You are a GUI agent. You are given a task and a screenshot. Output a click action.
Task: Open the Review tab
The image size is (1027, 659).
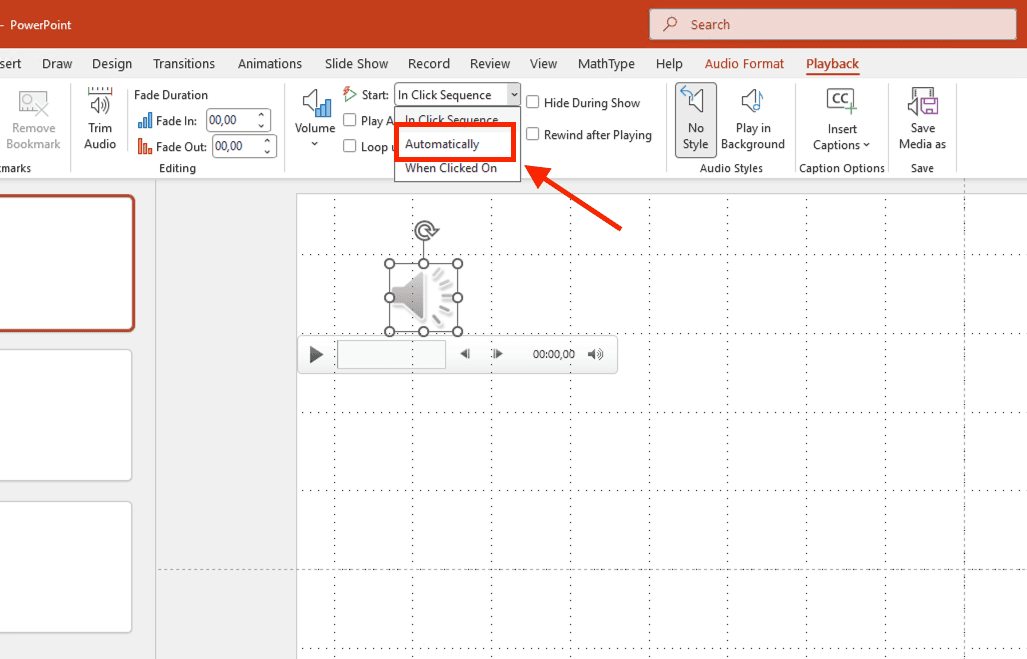tap(490, 64)
